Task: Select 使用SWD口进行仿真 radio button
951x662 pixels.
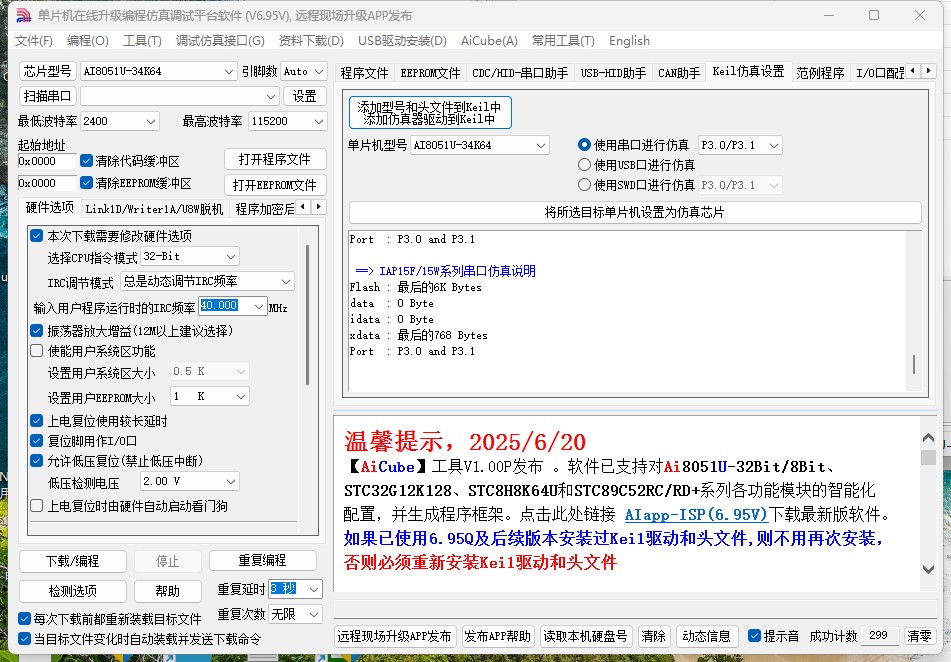Action: coord(584,184)
